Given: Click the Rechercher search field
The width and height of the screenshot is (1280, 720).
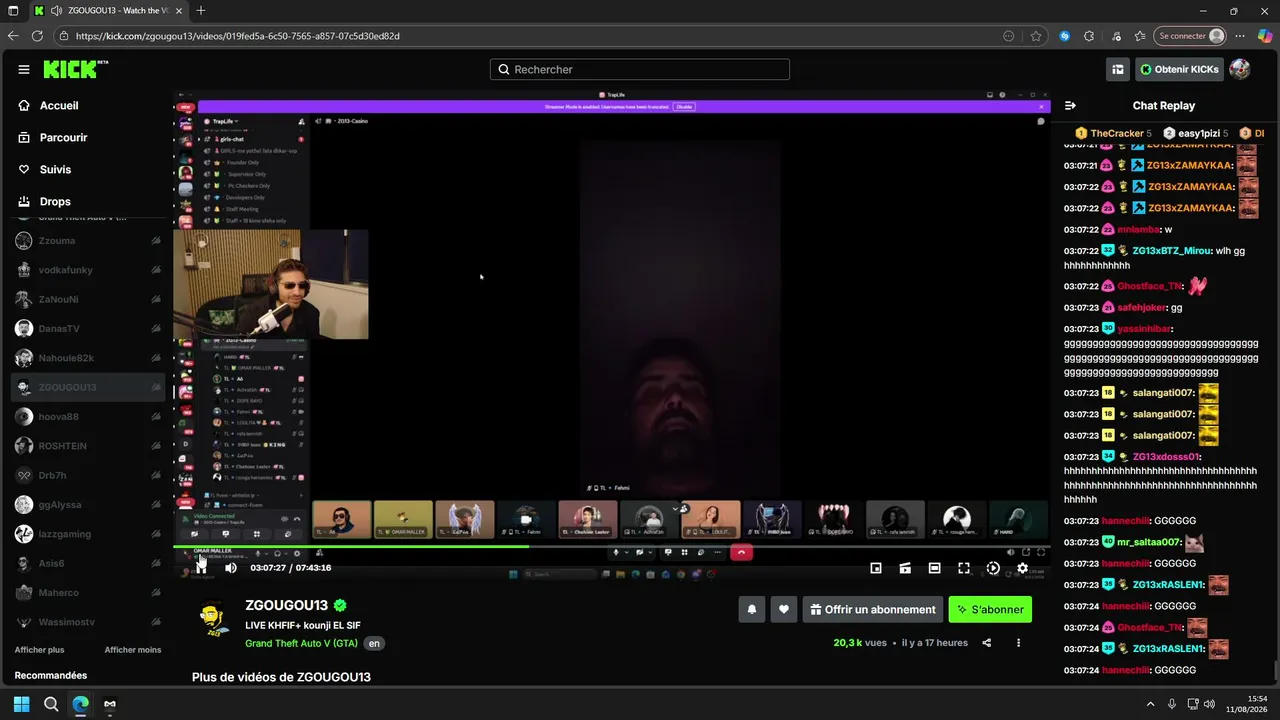Looking at the screenshot, I should [x=640, y=69].
